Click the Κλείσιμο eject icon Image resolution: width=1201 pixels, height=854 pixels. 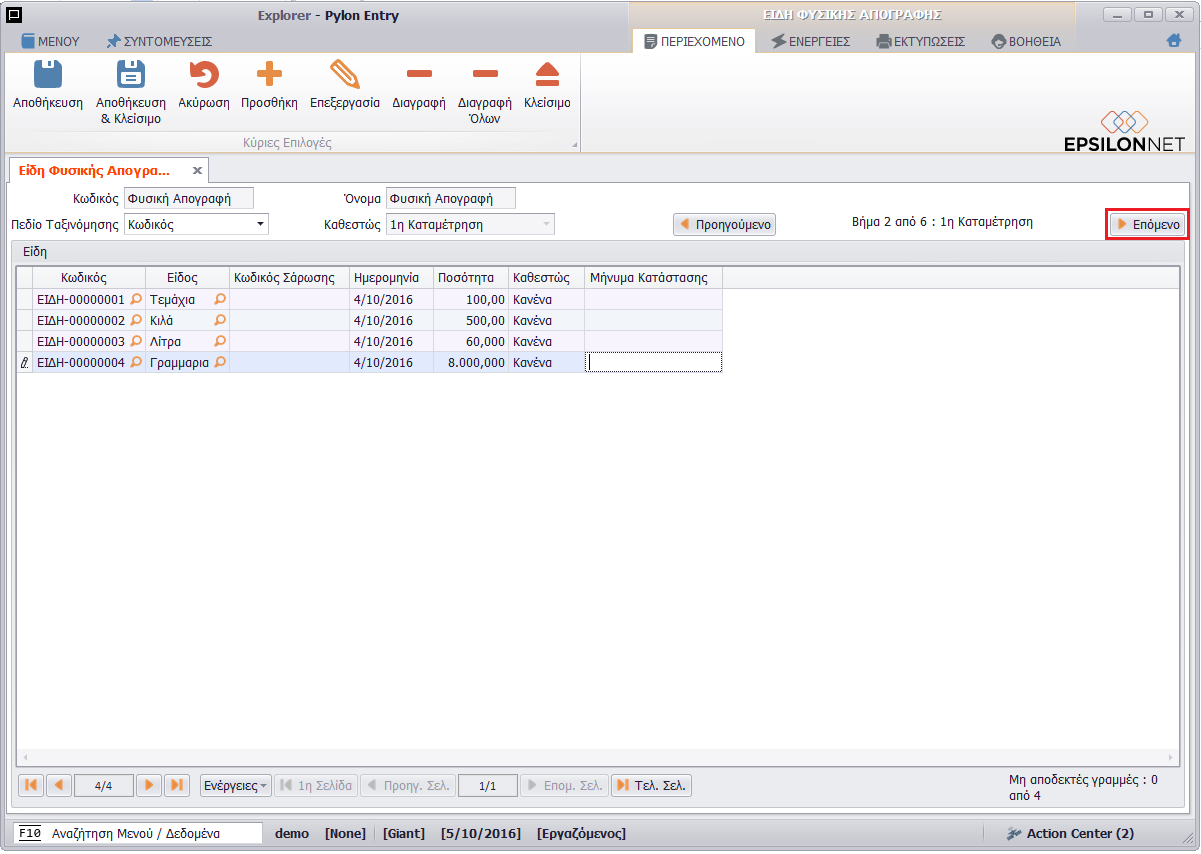(x=547, y=76)
